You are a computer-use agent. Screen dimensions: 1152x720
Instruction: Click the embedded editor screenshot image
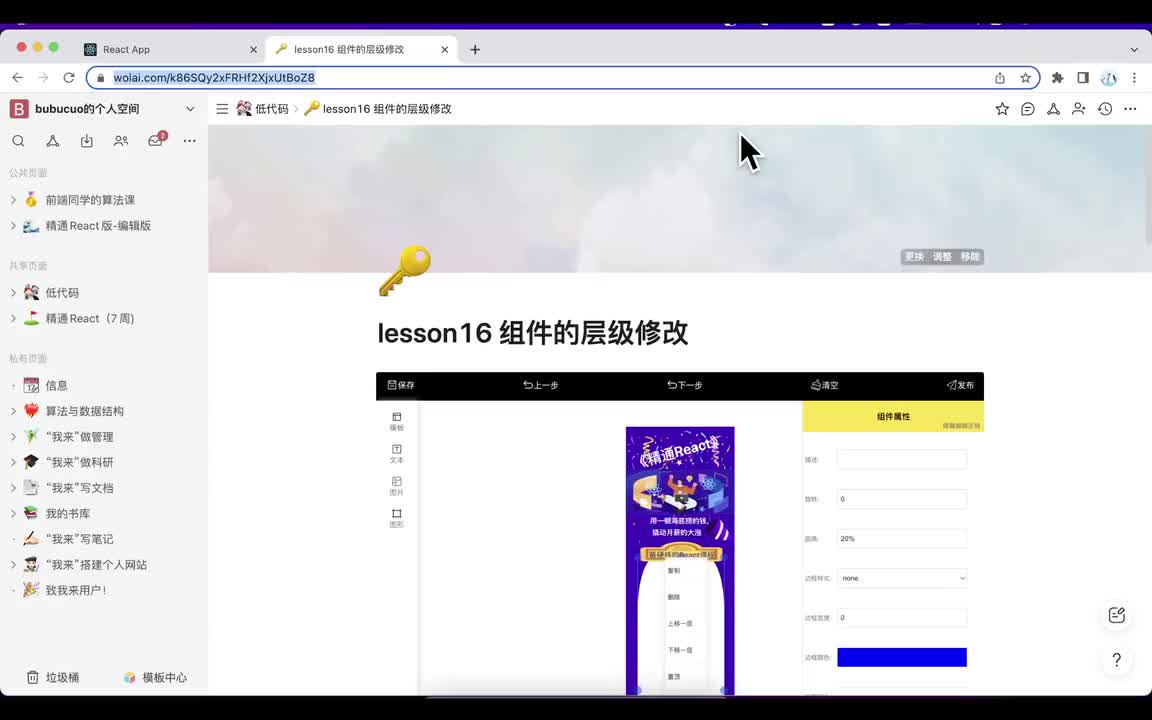680,533
